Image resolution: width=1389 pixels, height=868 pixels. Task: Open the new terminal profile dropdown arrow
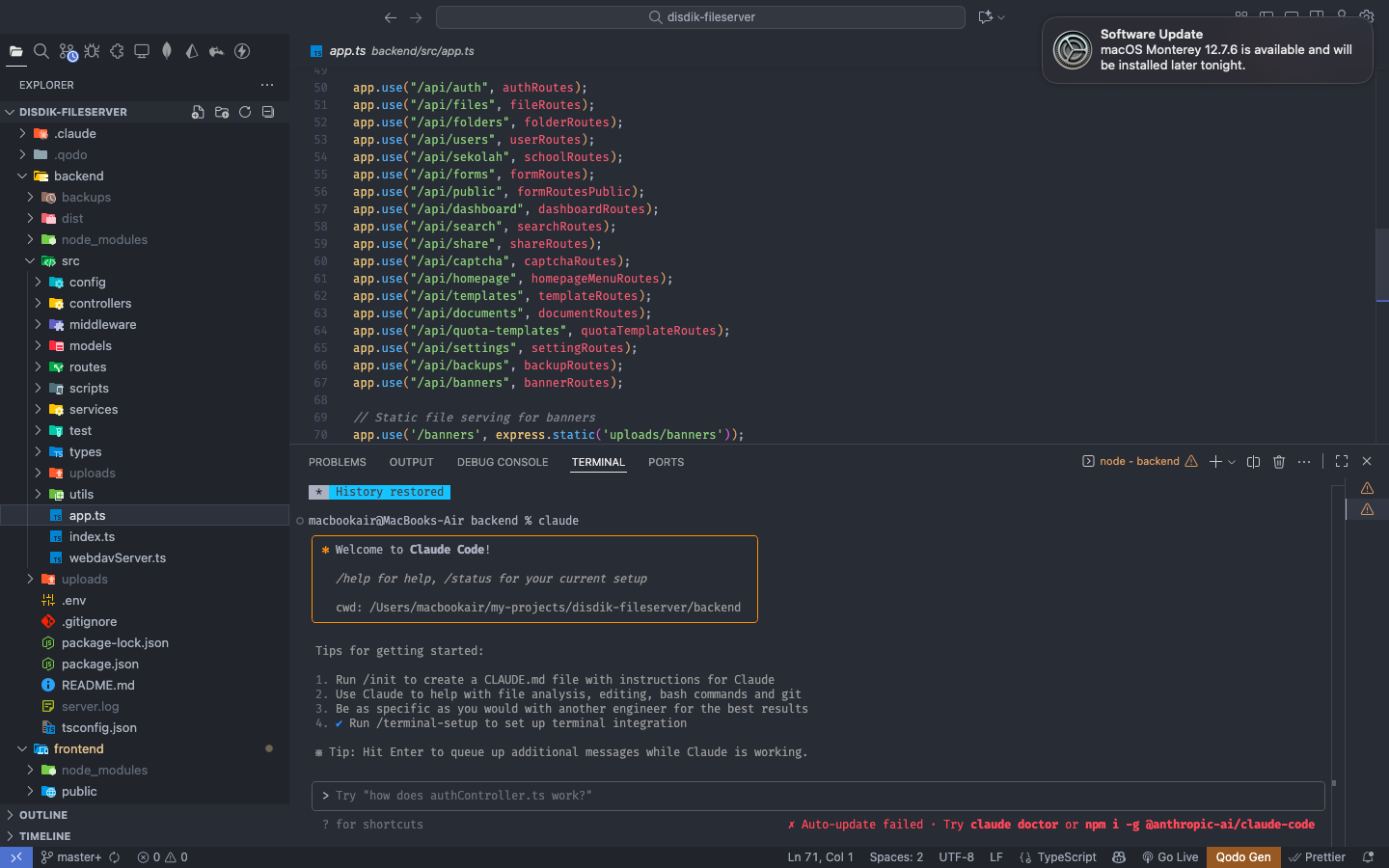coord(1232,462)
